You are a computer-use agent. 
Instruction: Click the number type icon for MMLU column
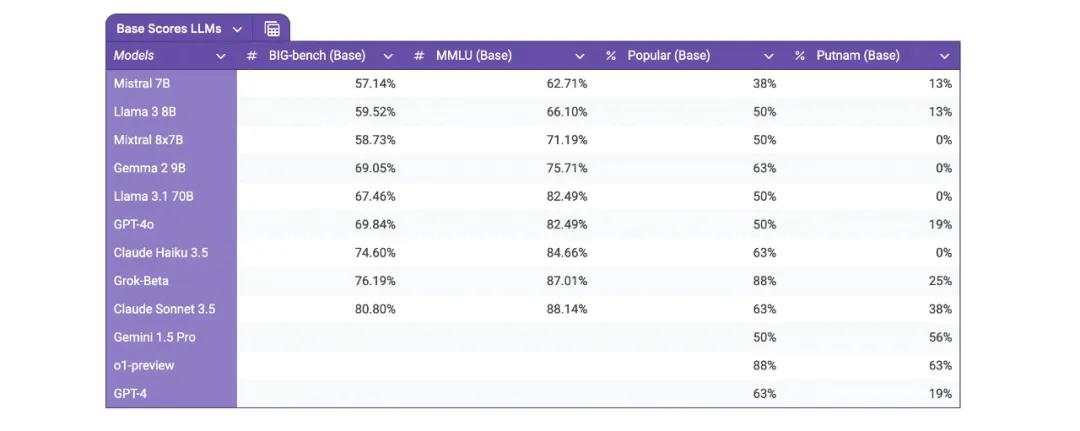(419, 56)
